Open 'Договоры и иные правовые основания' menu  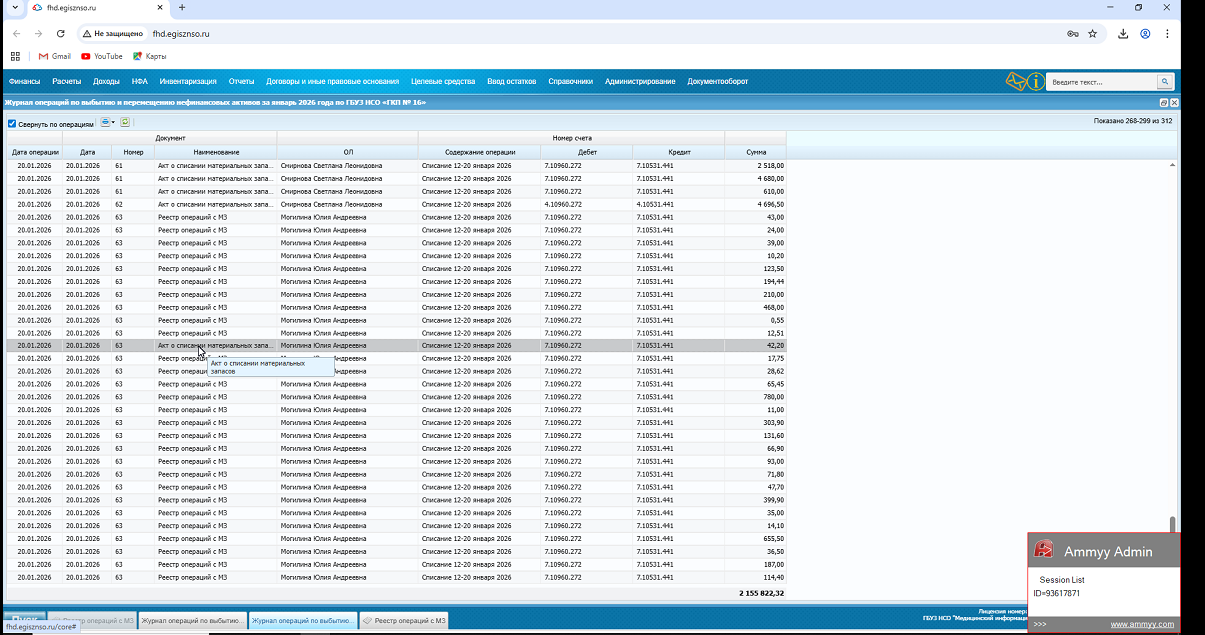(332, 81)
